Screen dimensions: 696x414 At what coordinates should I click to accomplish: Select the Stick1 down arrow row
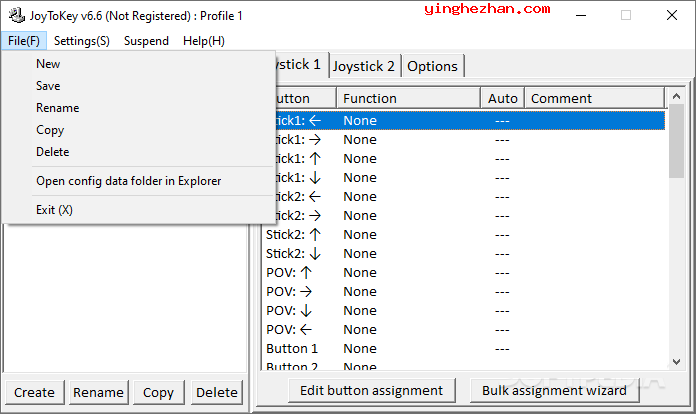[471, 178]
